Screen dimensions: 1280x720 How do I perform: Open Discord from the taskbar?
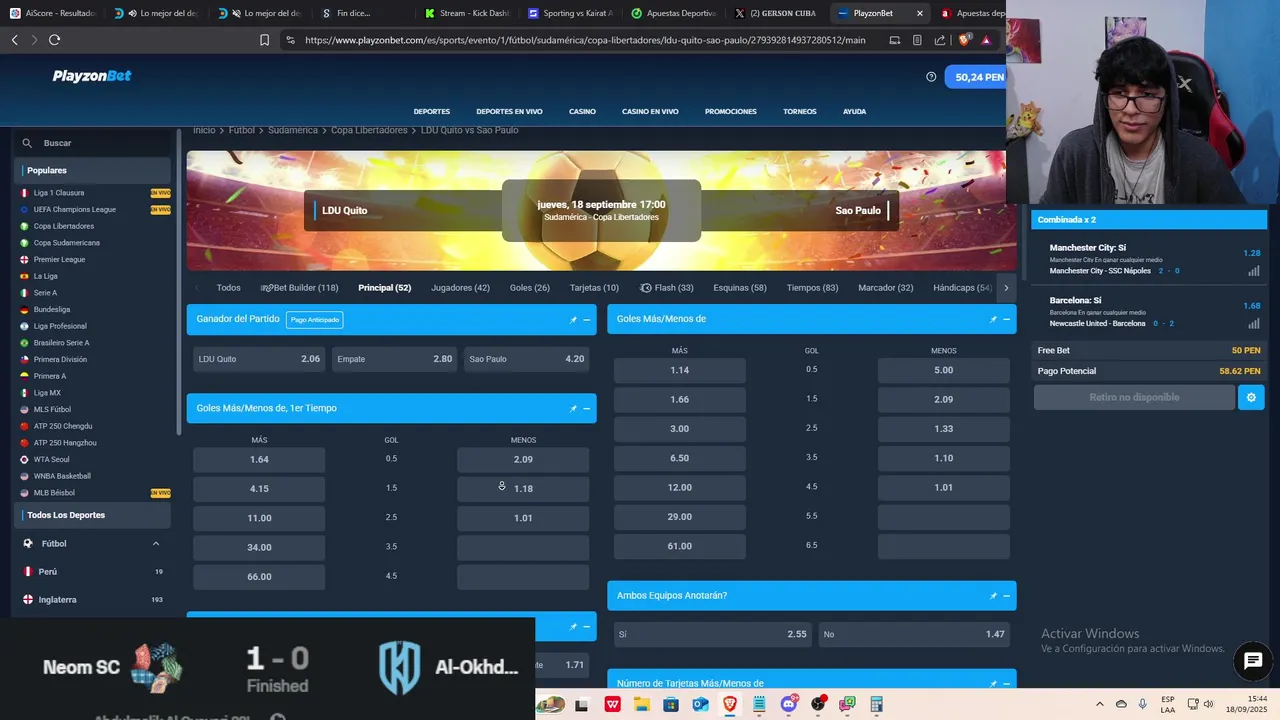[x=789, y=704]
